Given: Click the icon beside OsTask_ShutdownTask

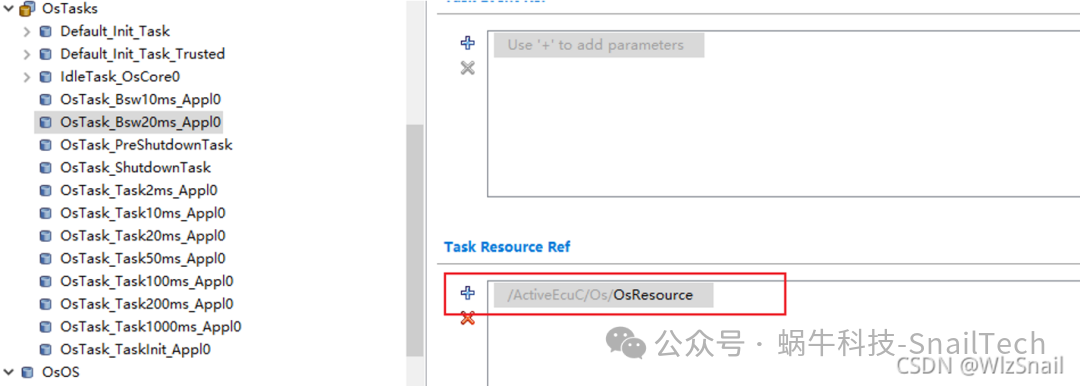Looking at the screenshot, I should click(x=45, y=167).
